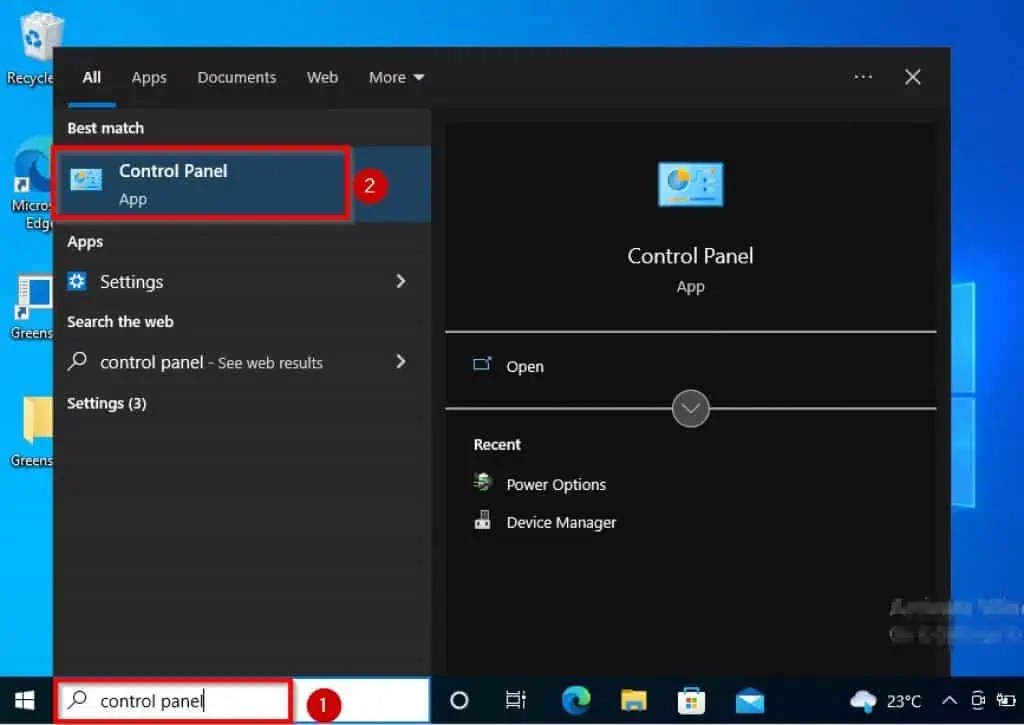Viewport: 1024px width, 725px height.
Task: Expand the More search filter menu
Action: [396, 77]
